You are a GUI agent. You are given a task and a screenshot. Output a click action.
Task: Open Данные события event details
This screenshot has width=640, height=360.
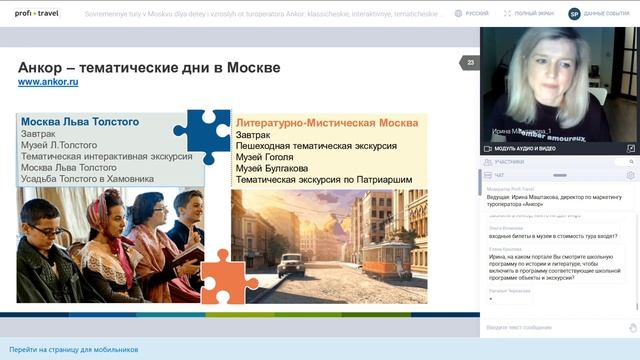pyautogui.click(x=607, y=13)
